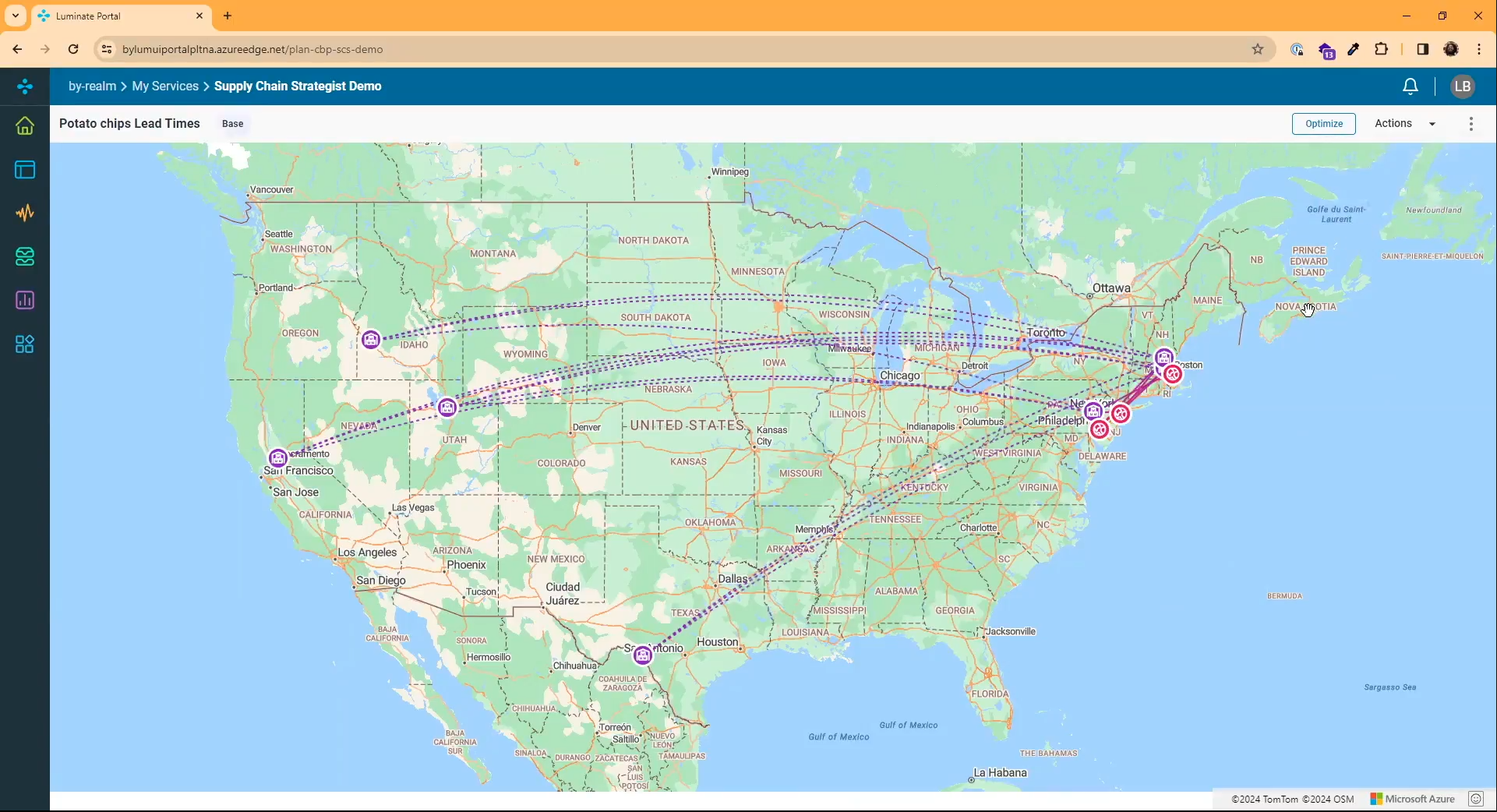Select the stacked layers sidebar icon
Screen dimensions: 1497x812
(25, 256)
